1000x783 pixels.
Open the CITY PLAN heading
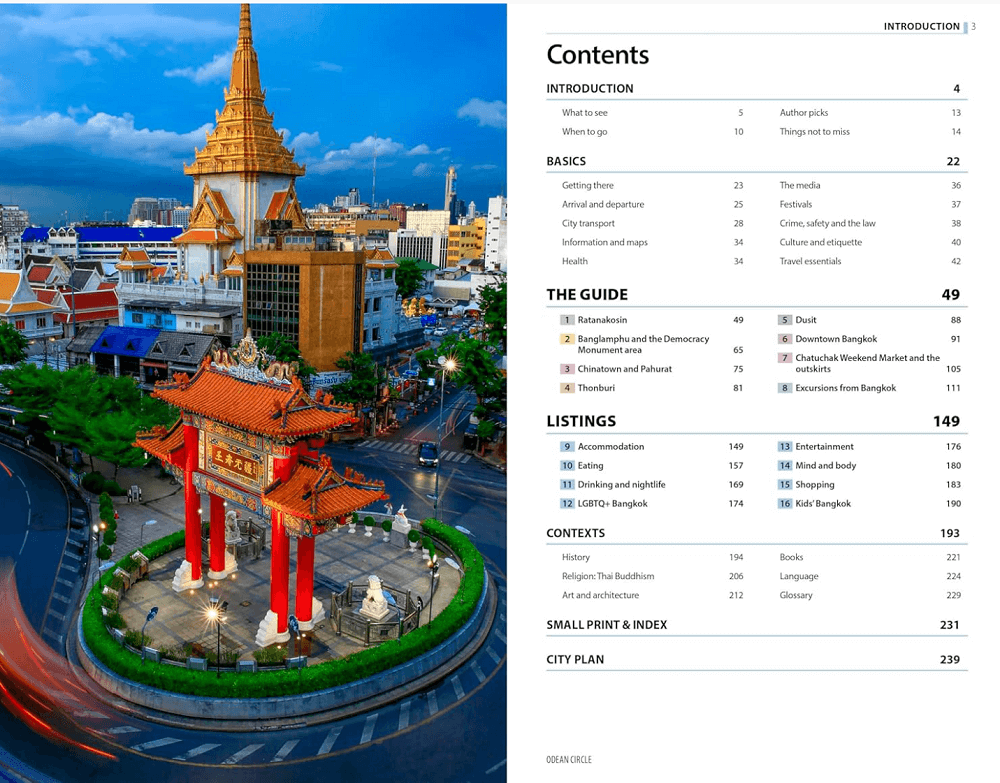[x=575, y=660]
